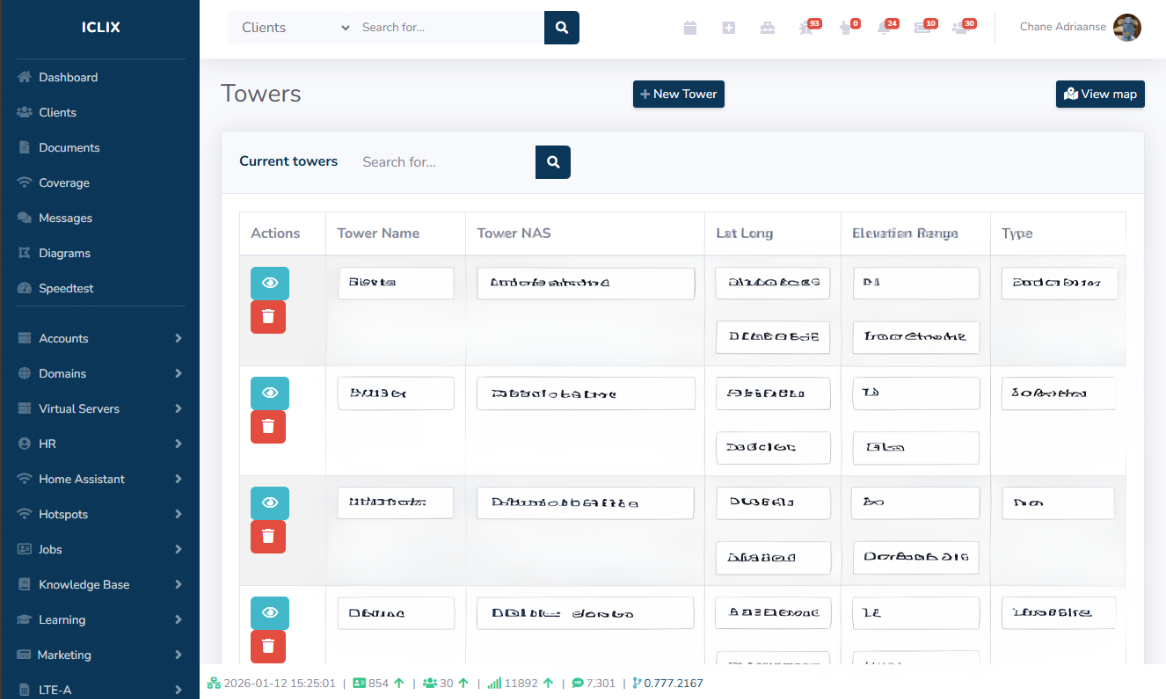Click the toolbox icon in the header
The height and width of the screenshot is (699, 1166).
pyautogui.click(x=767, y=28)
